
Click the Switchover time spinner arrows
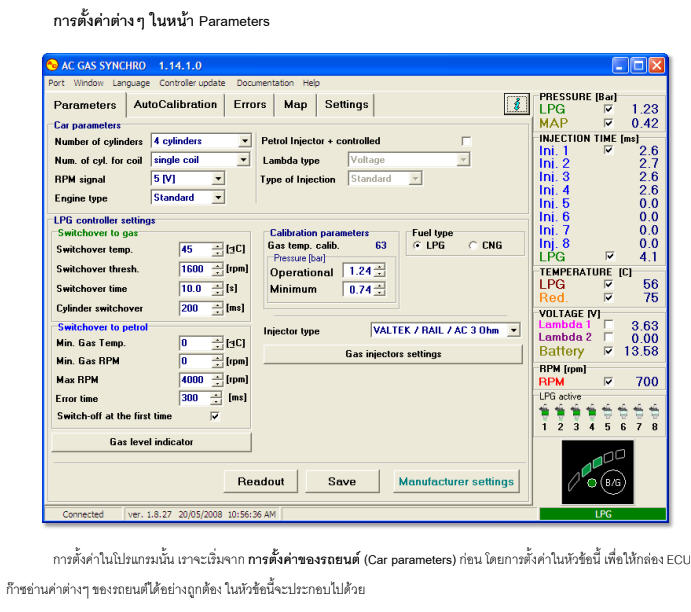click(x=217, y=289)
